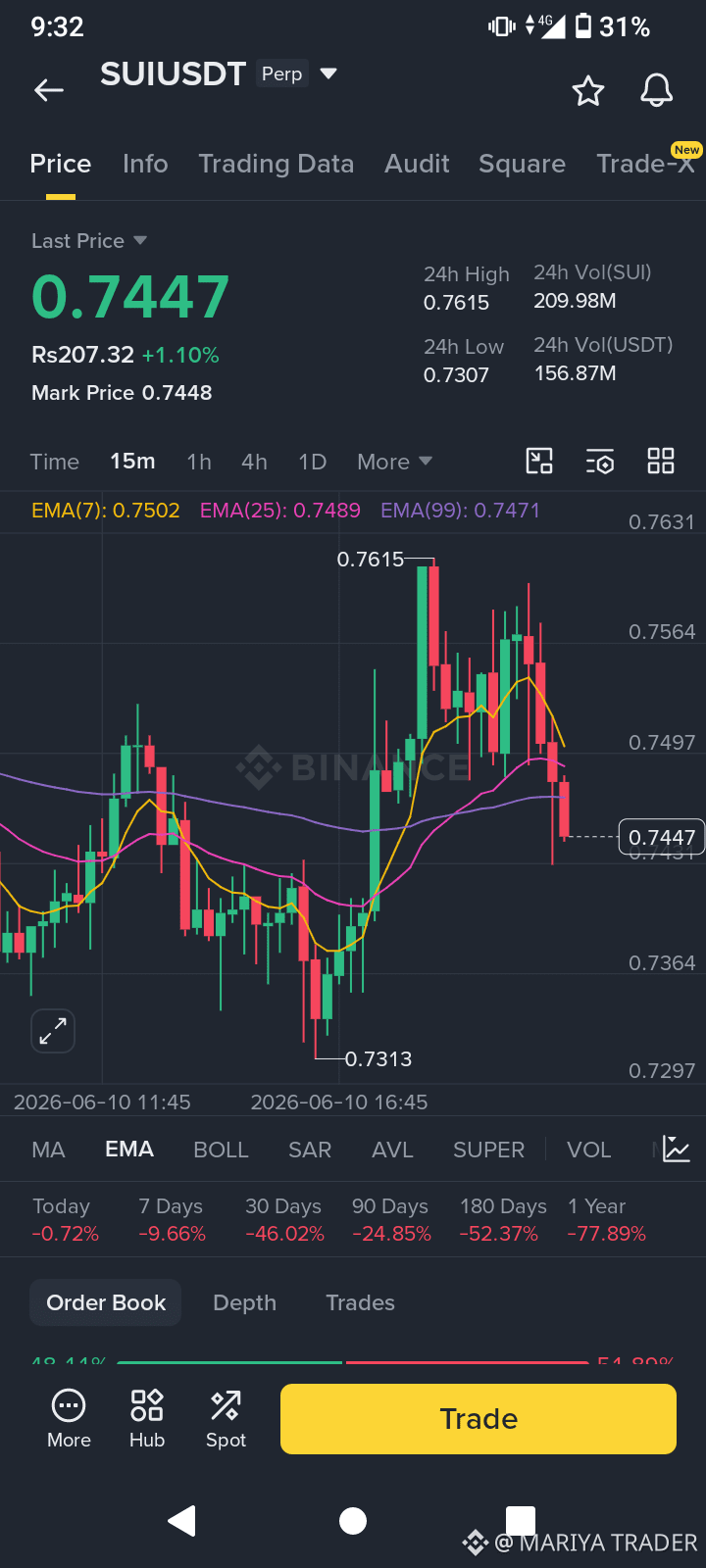Expand the Last Price dropdown

click(x=89, y=241)
